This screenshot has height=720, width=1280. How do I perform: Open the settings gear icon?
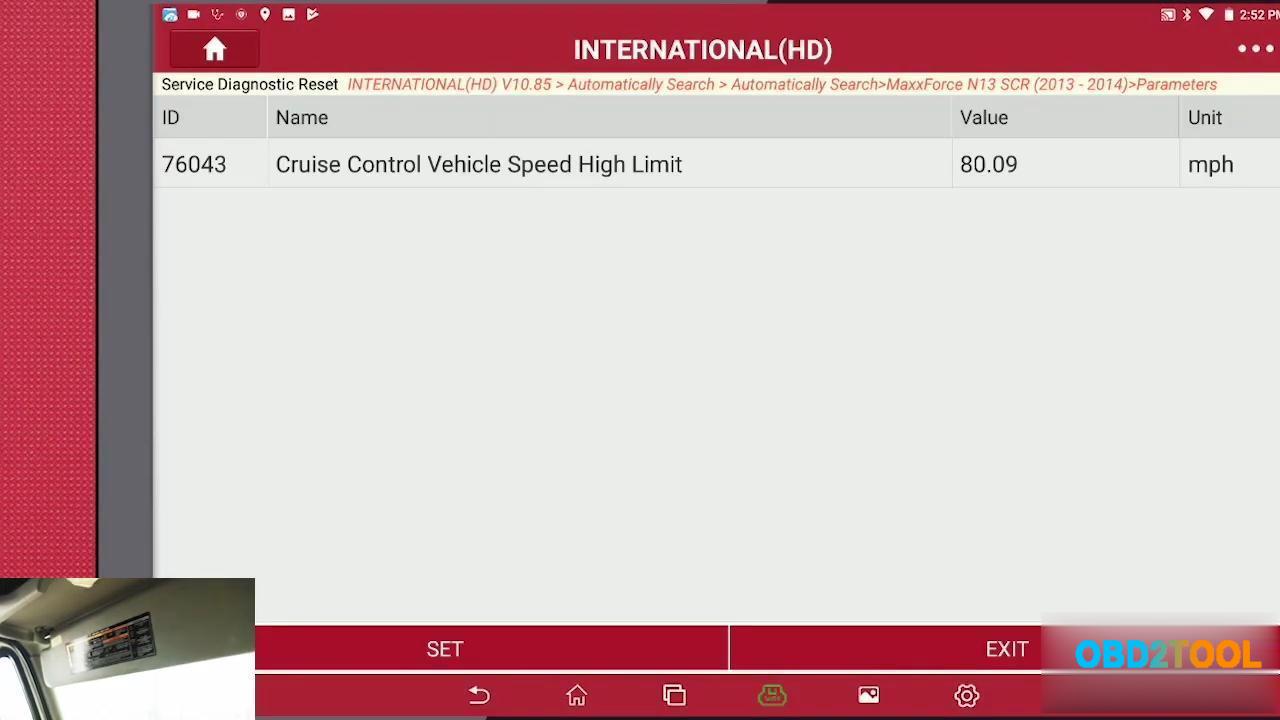click(x=966, y=695)
